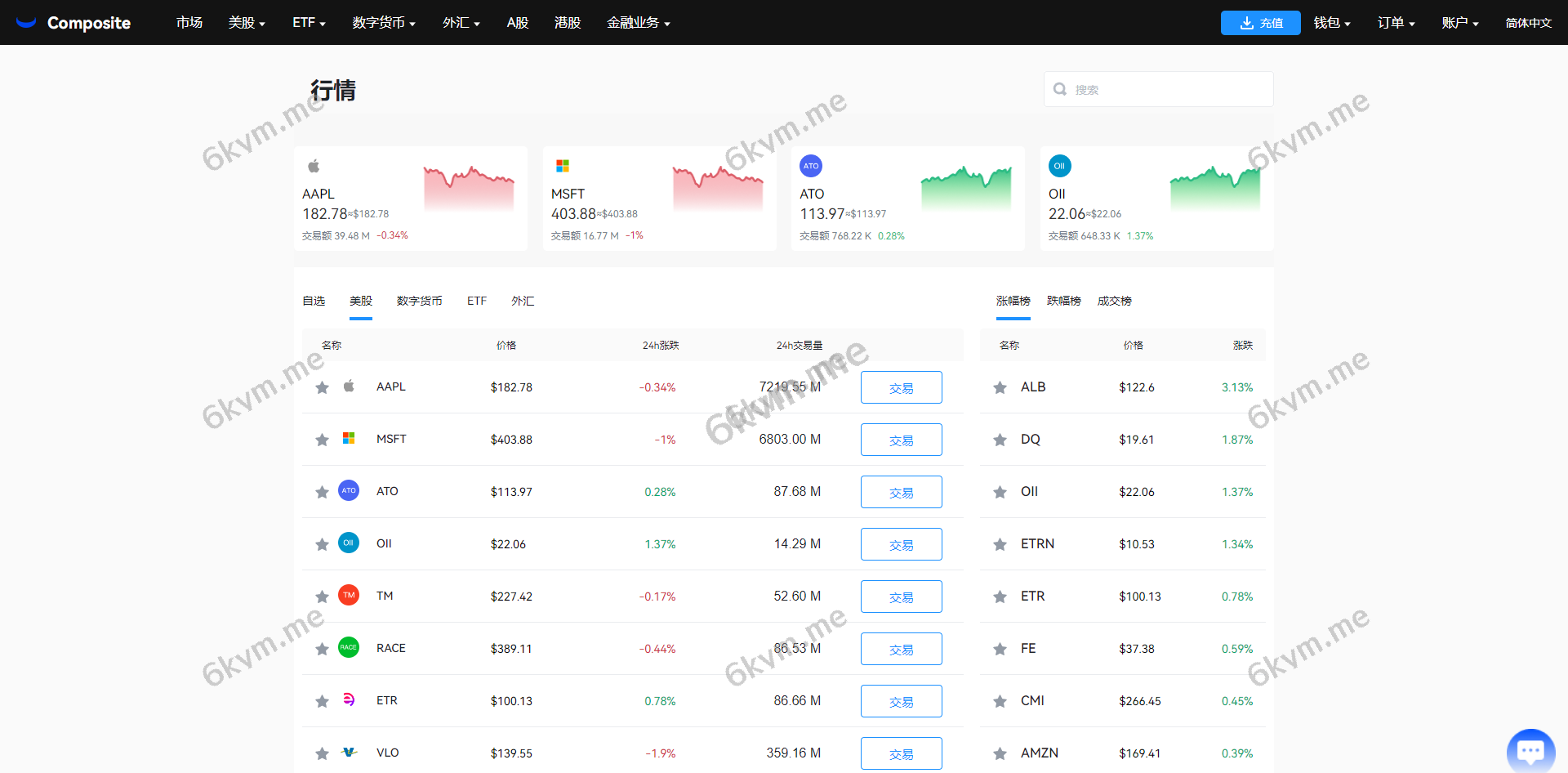Select the blue ATO circle icon
Screen dimensions: 1568x773
(349, 491)
